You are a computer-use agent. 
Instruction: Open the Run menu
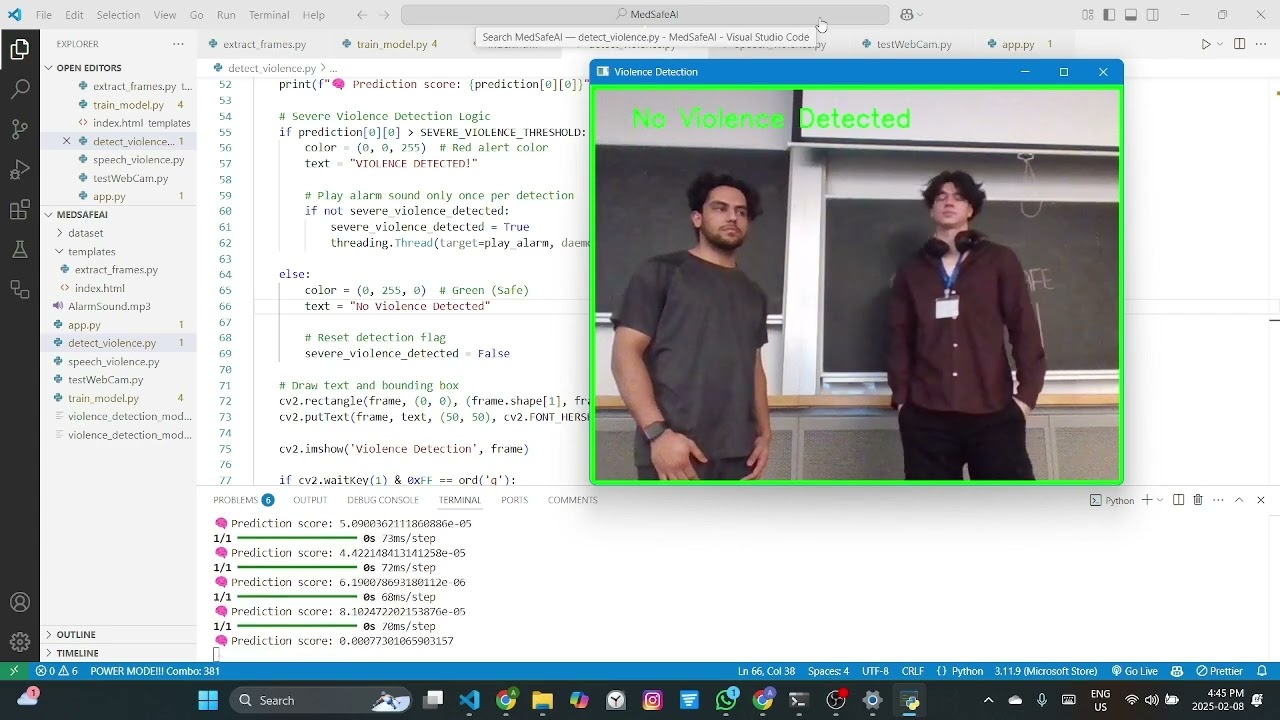tap(226, 15)
